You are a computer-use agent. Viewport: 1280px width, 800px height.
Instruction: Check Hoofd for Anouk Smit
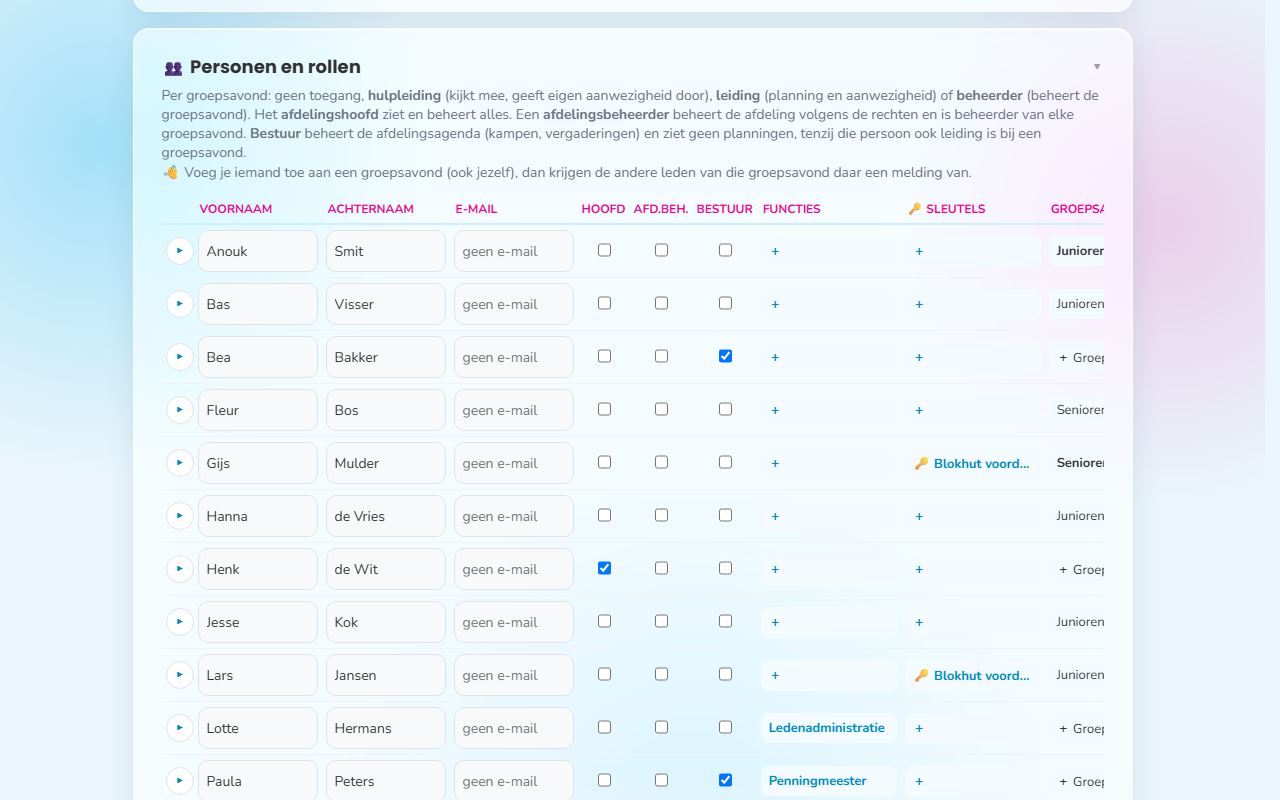pyautogui.click(x=604, y=250)
